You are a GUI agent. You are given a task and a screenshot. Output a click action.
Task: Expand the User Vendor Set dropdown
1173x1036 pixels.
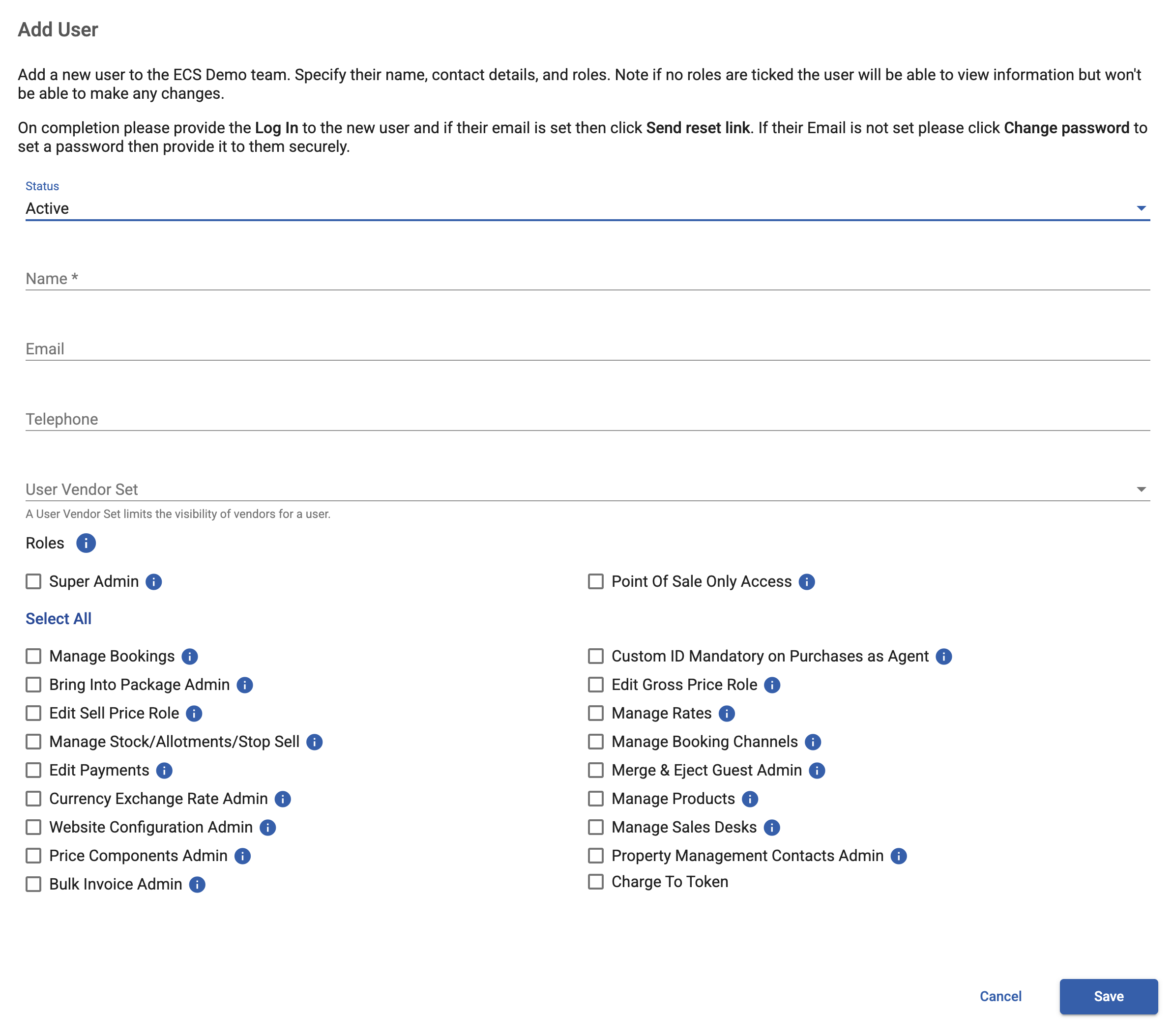point(586,489)
